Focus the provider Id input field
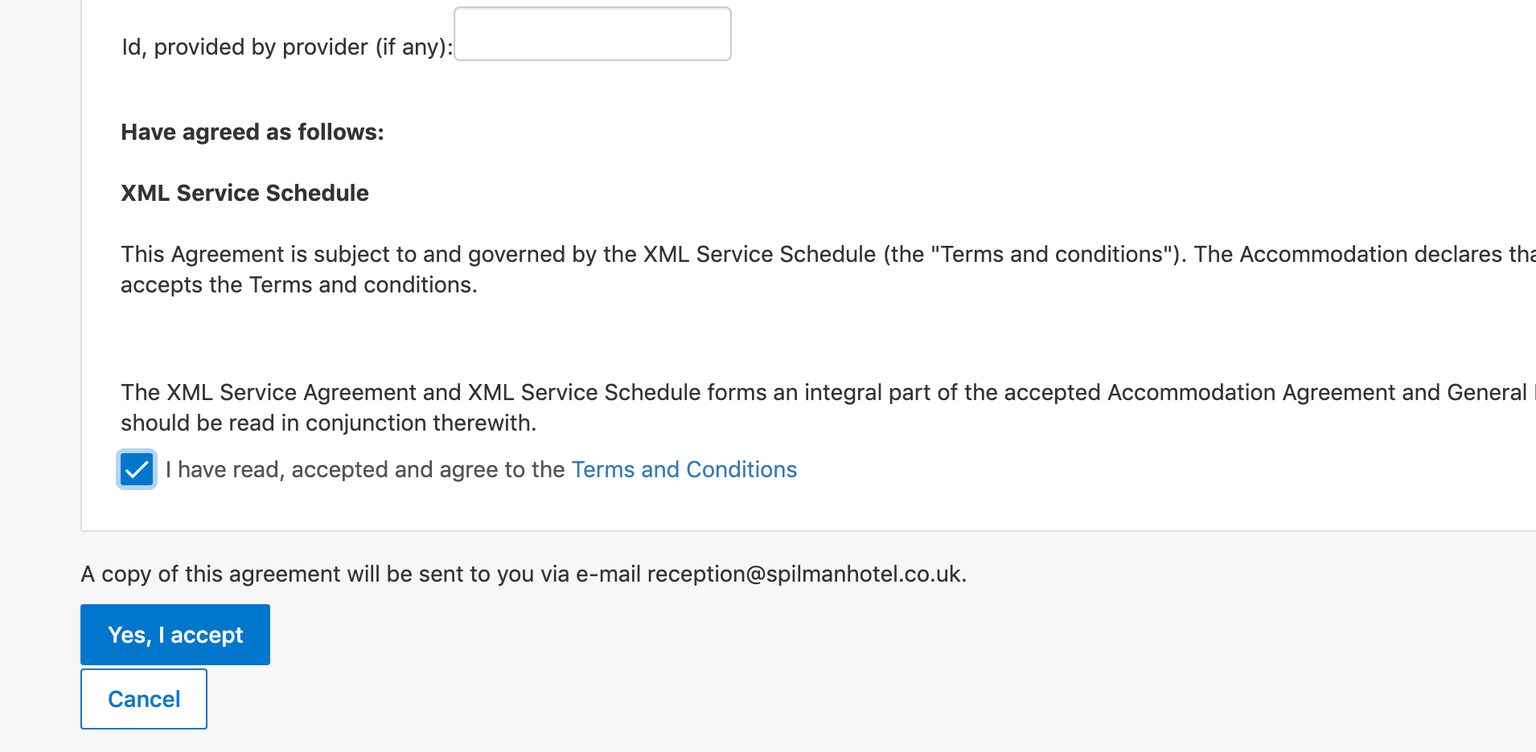Image resolution: width=1536 pixels, height=752 pixels. coord(592,34)
